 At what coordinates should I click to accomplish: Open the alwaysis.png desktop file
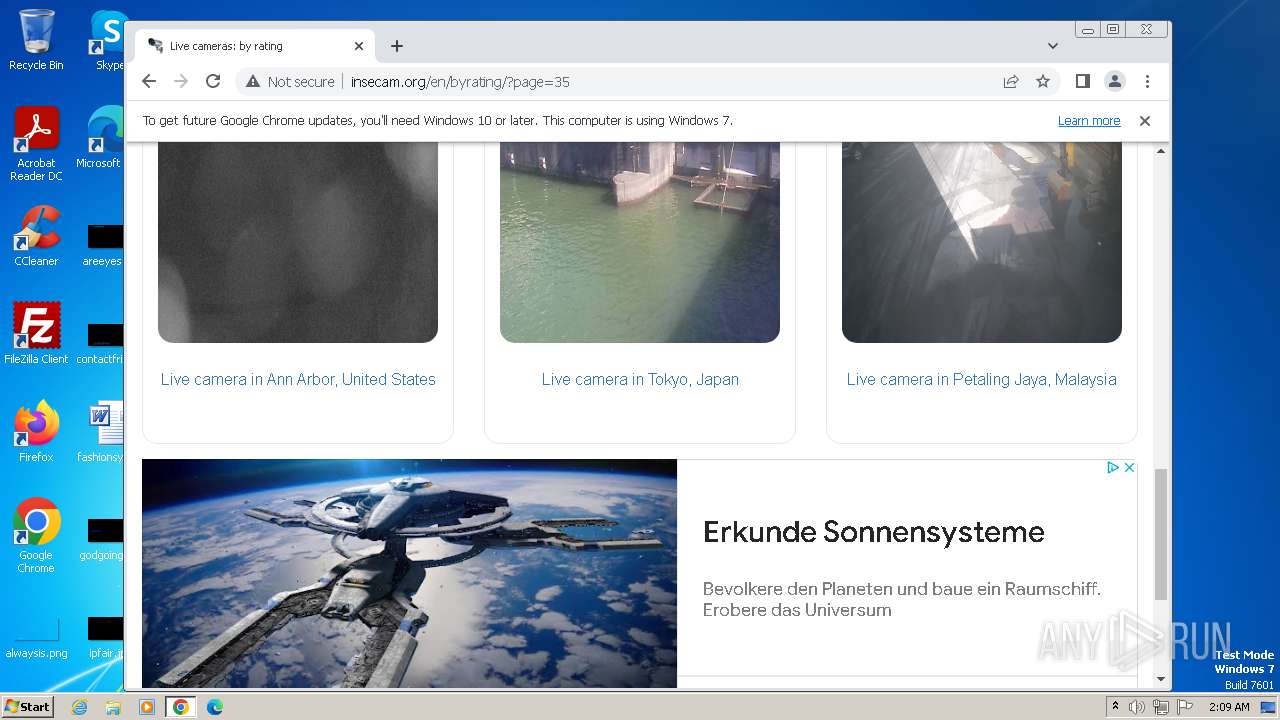[x=36, y=638]
